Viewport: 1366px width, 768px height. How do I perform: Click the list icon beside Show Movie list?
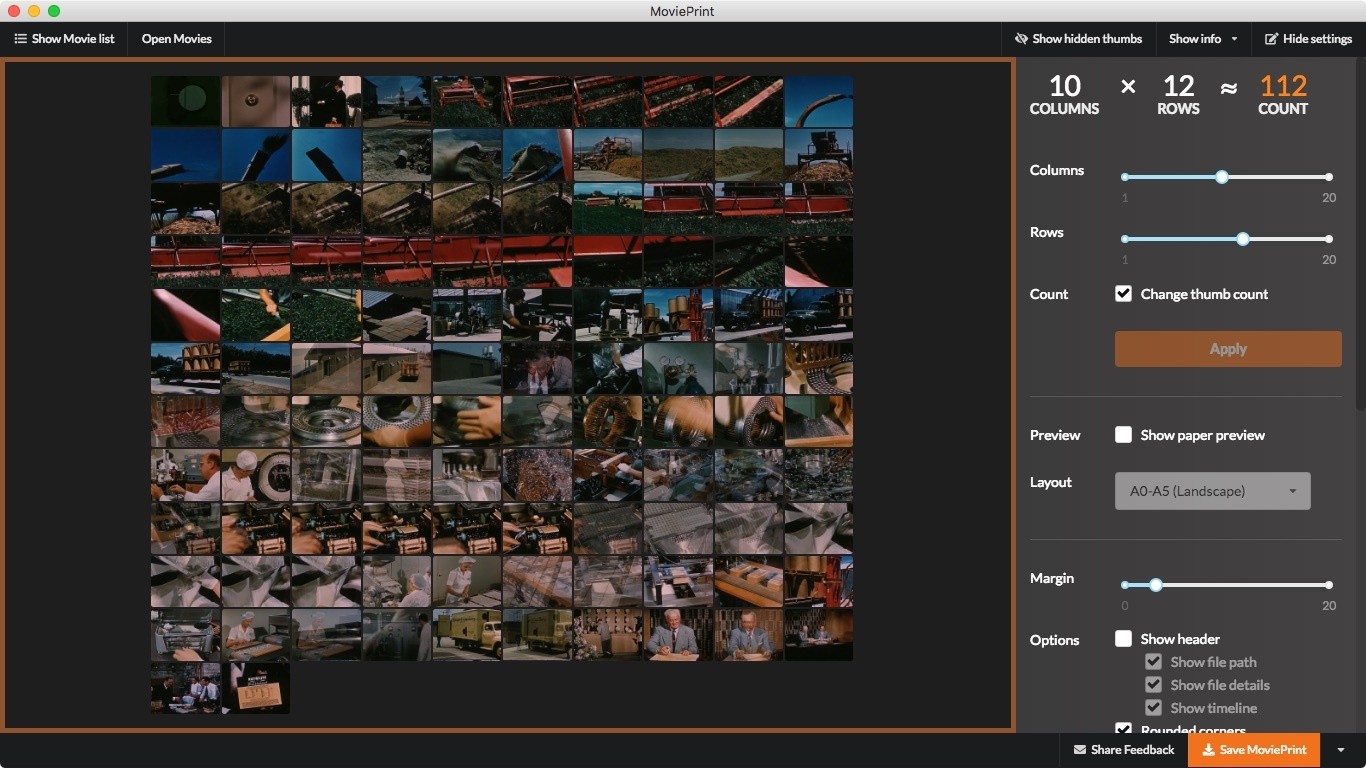20,39
